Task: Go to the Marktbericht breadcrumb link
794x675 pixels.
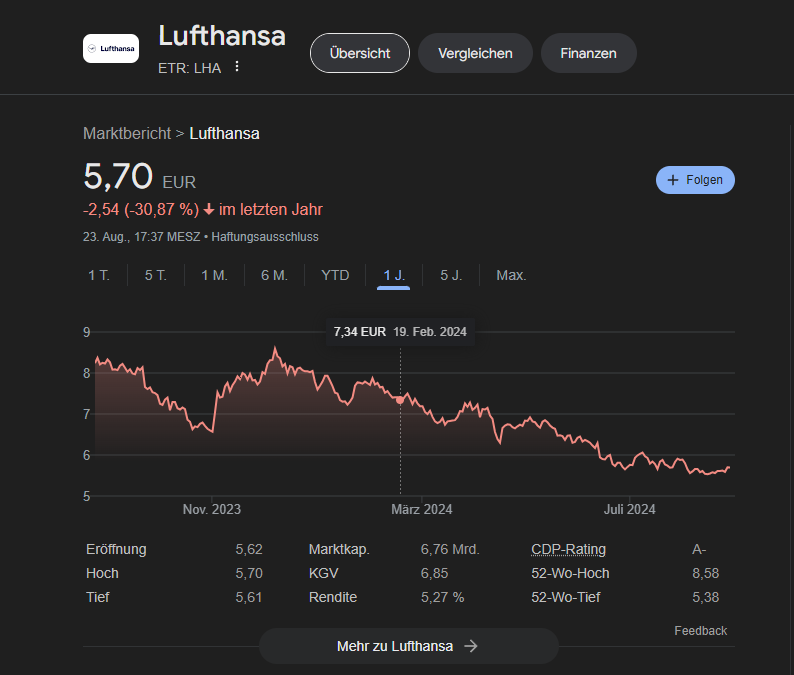Action: point(127,134)
